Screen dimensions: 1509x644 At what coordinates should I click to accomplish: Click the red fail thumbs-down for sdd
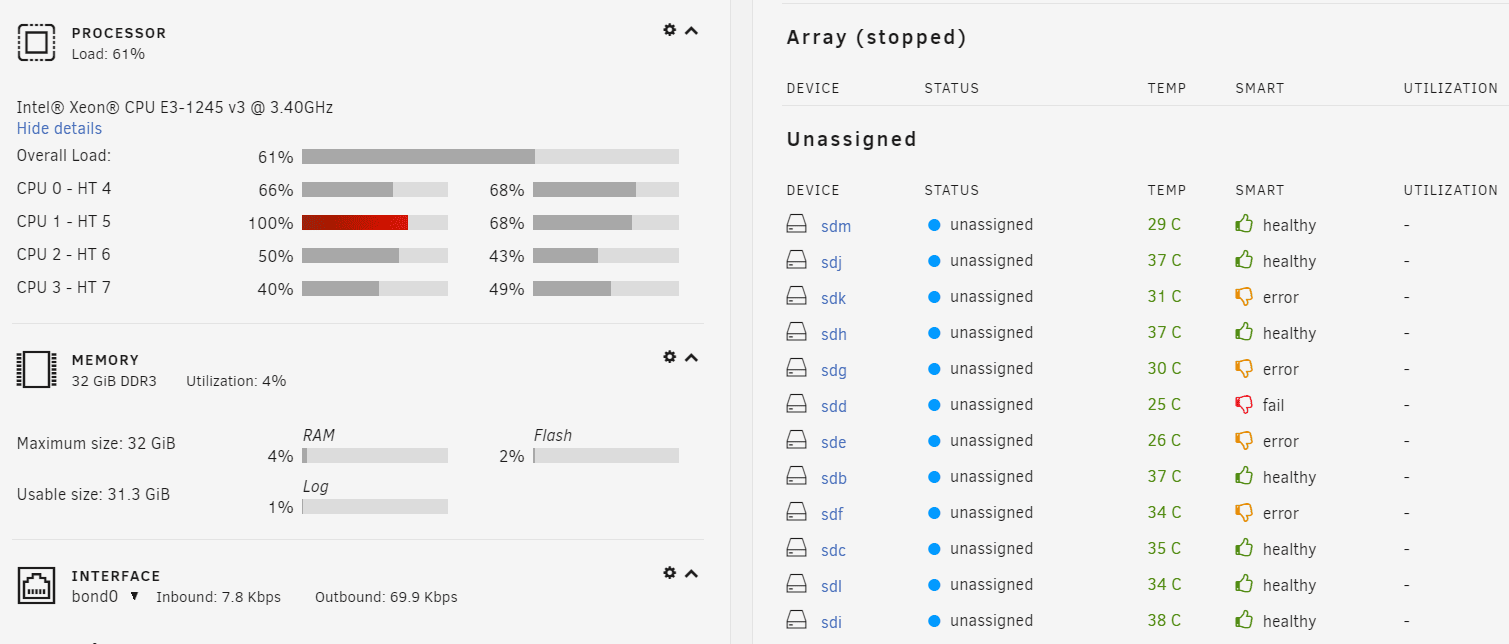pos(1244,405)
